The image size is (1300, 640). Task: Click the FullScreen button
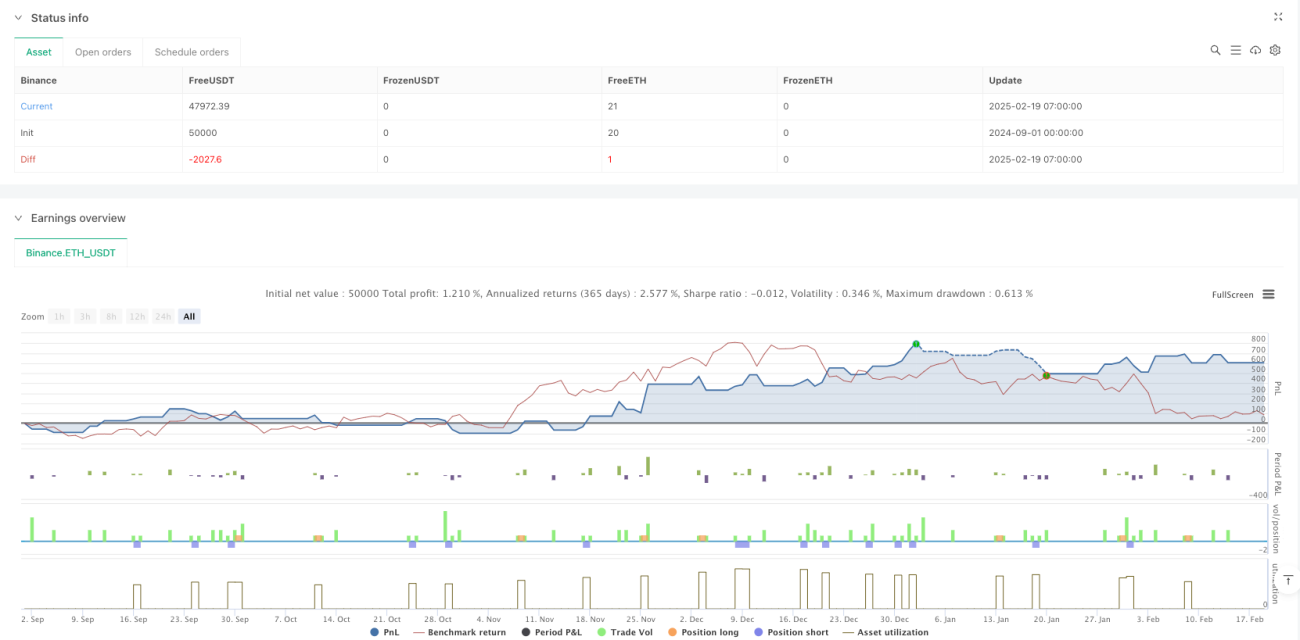(1232, 294)
